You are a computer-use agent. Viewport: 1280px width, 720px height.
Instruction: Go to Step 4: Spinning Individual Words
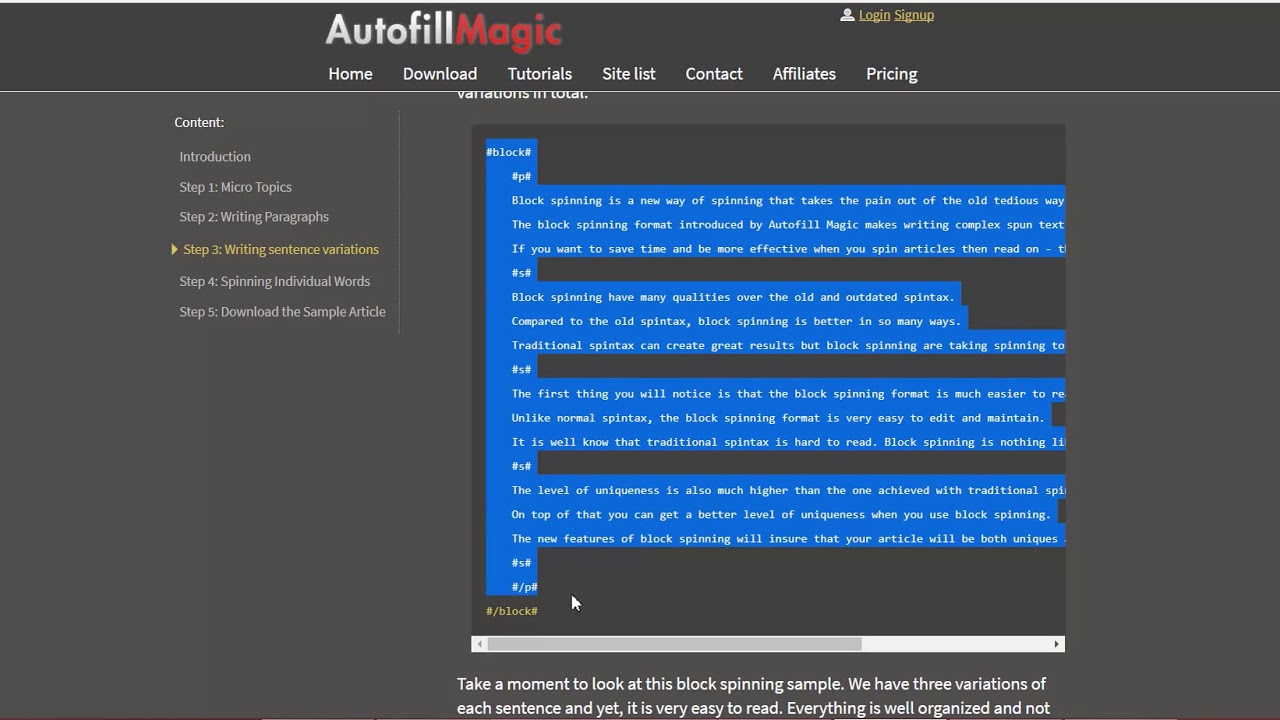pos(275,282)
